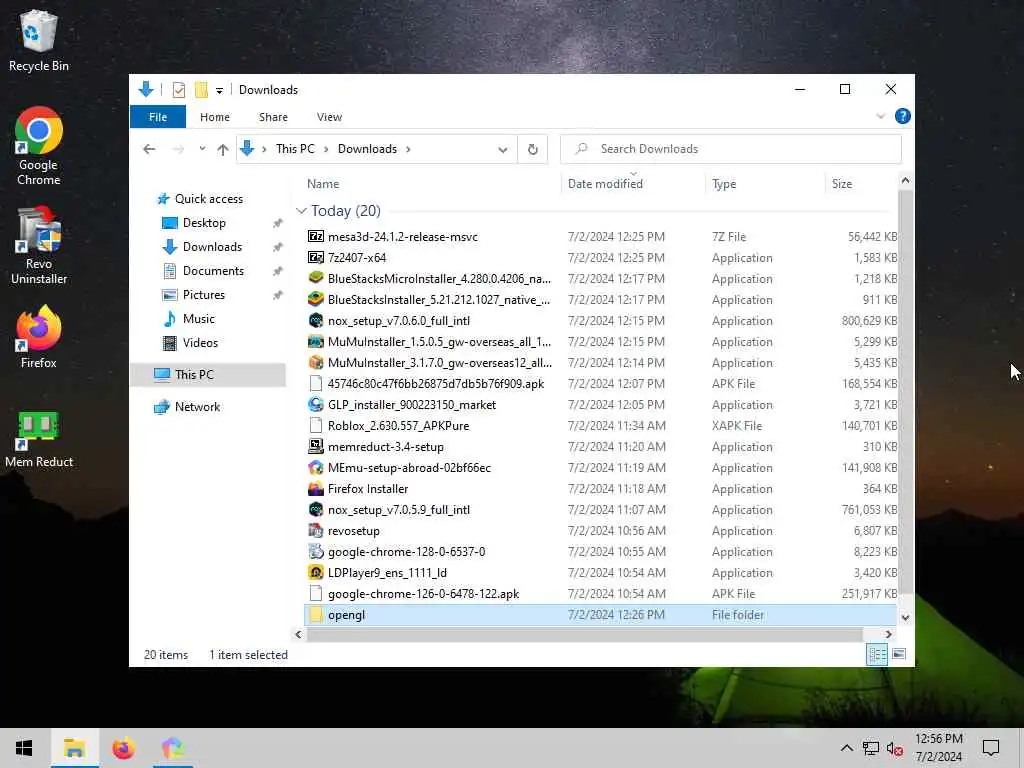The image size is (1024, 768).
Task: Sort by the Type column header
Action: pyautogui.click(x=765, y=184)
